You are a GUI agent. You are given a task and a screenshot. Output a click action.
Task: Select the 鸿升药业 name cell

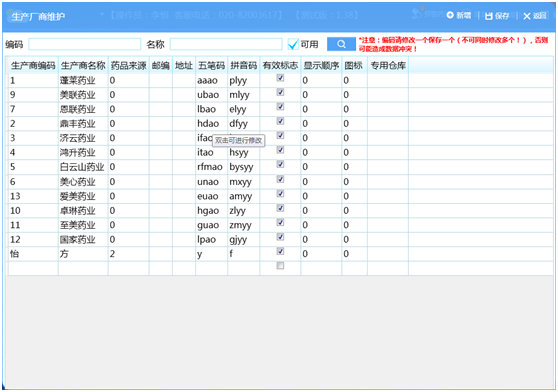tap(83, 153)
